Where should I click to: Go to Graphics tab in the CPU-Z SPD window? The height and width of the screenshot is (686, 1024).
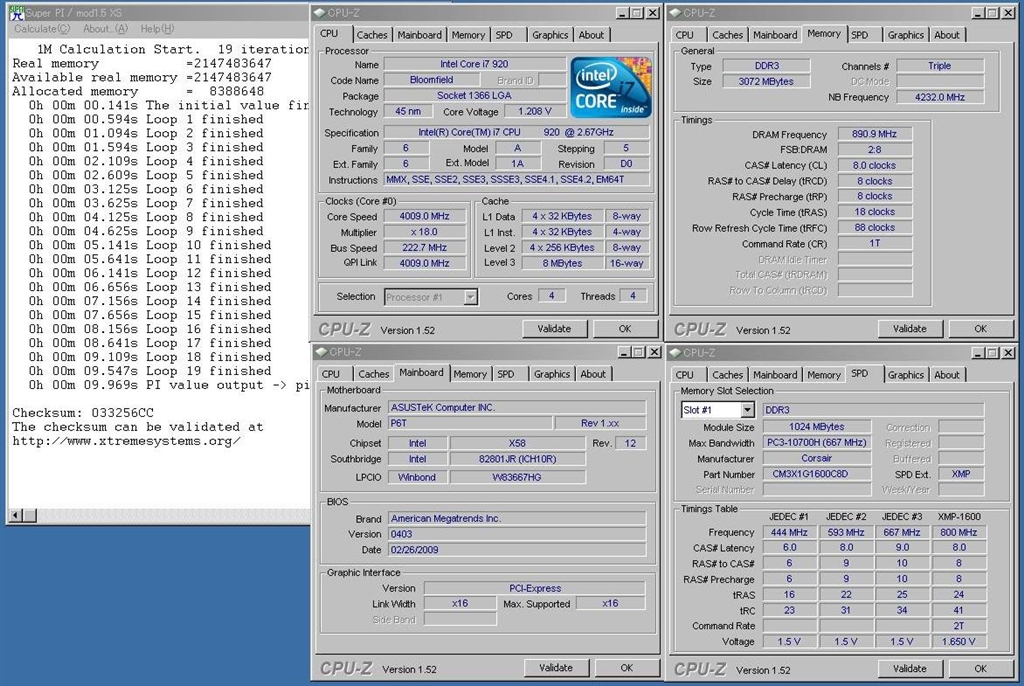(905, 375)
